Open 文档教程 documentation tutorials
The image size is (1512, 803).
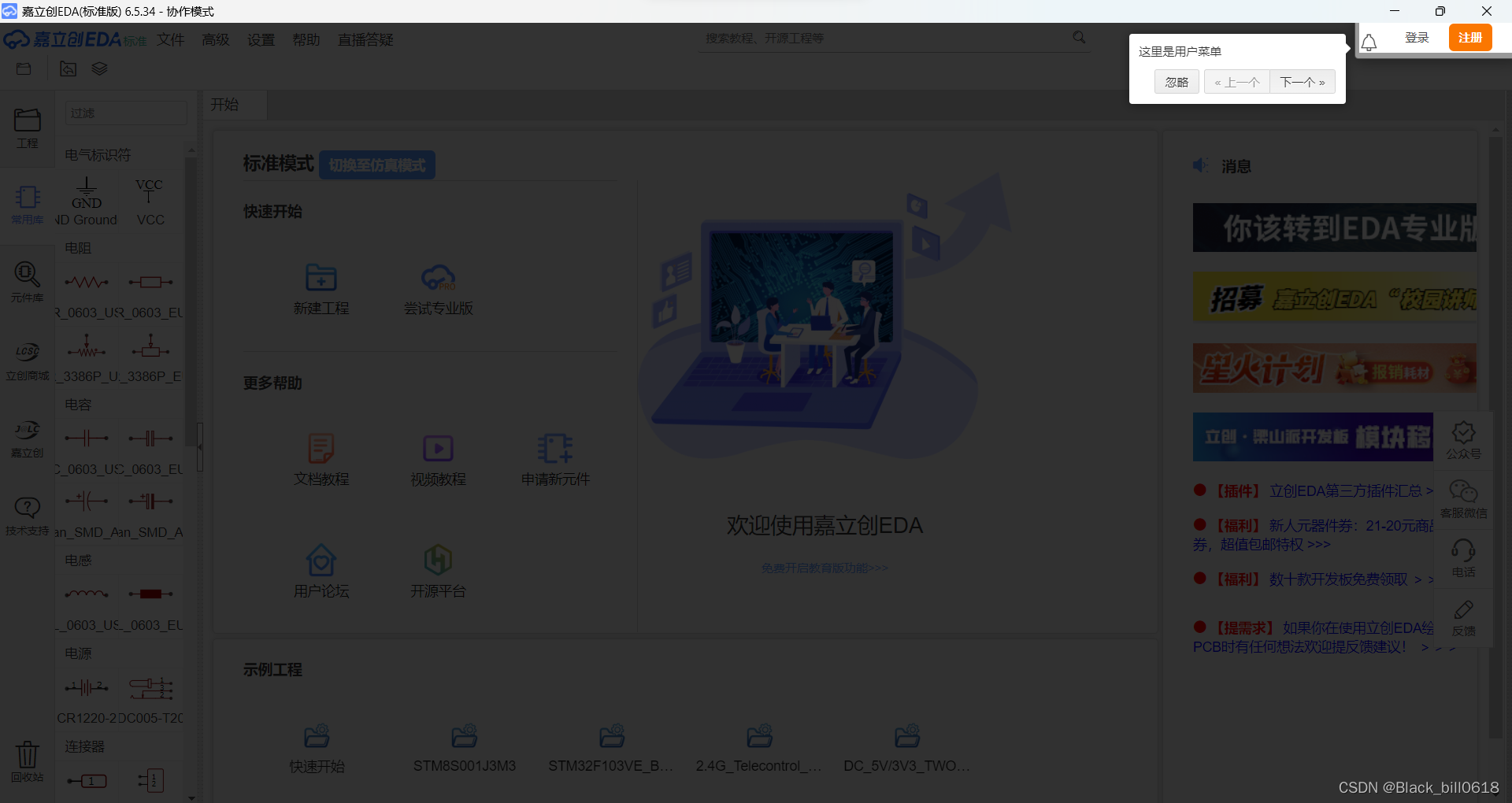pyautogui.click(x=321, y=460)
